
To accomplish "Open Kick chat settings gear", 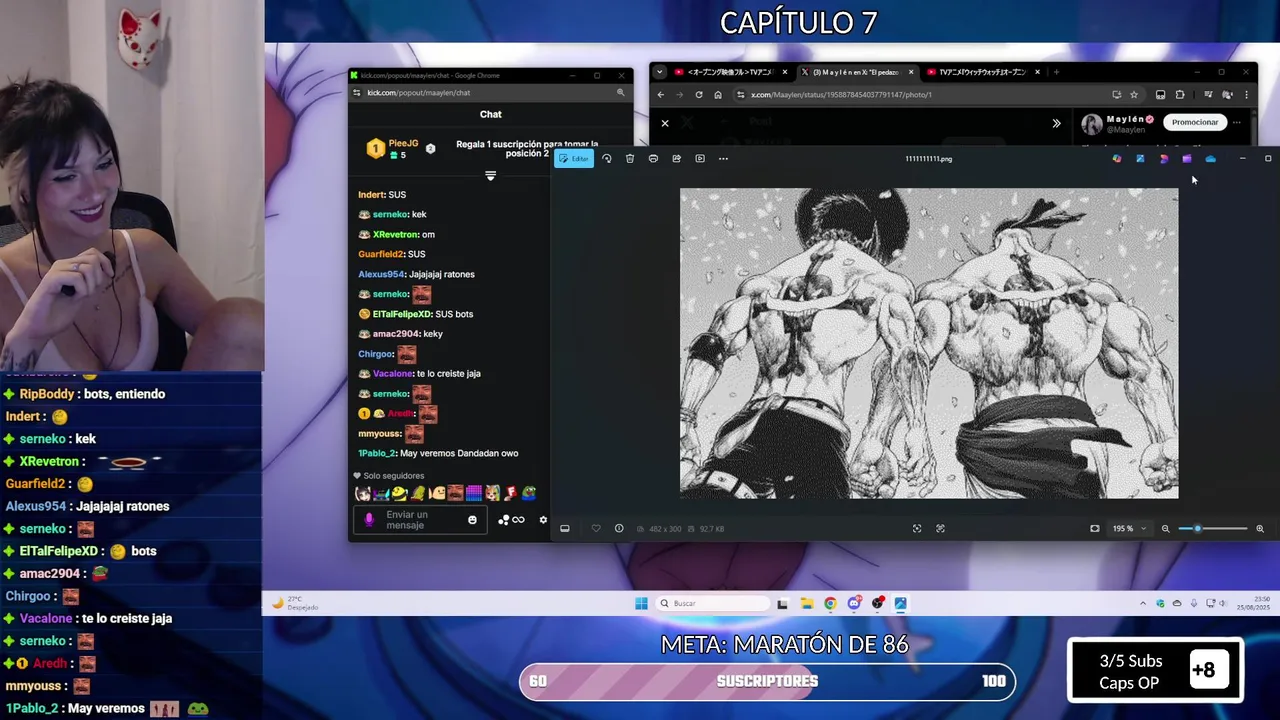I will click(543, 520).
